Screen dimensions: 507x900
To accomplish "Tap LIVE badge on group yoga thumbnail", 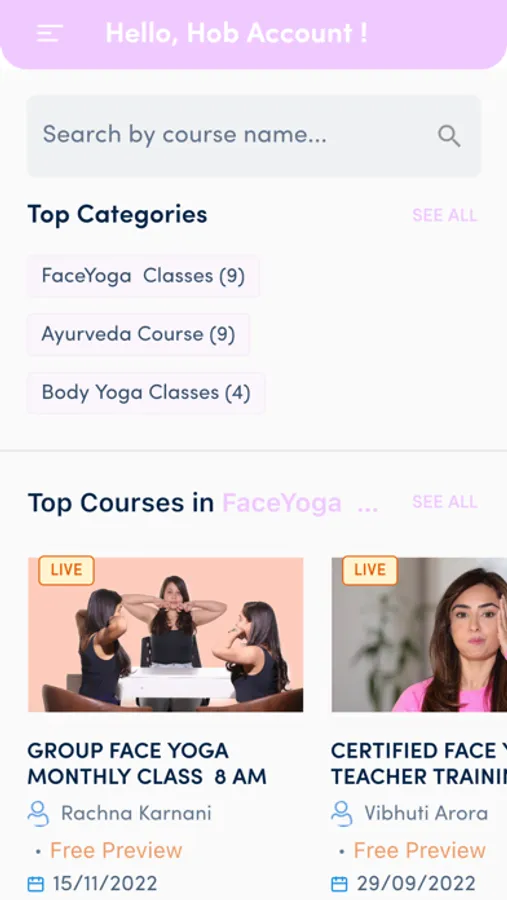I will pyautogui.click(x=67, y=570).
